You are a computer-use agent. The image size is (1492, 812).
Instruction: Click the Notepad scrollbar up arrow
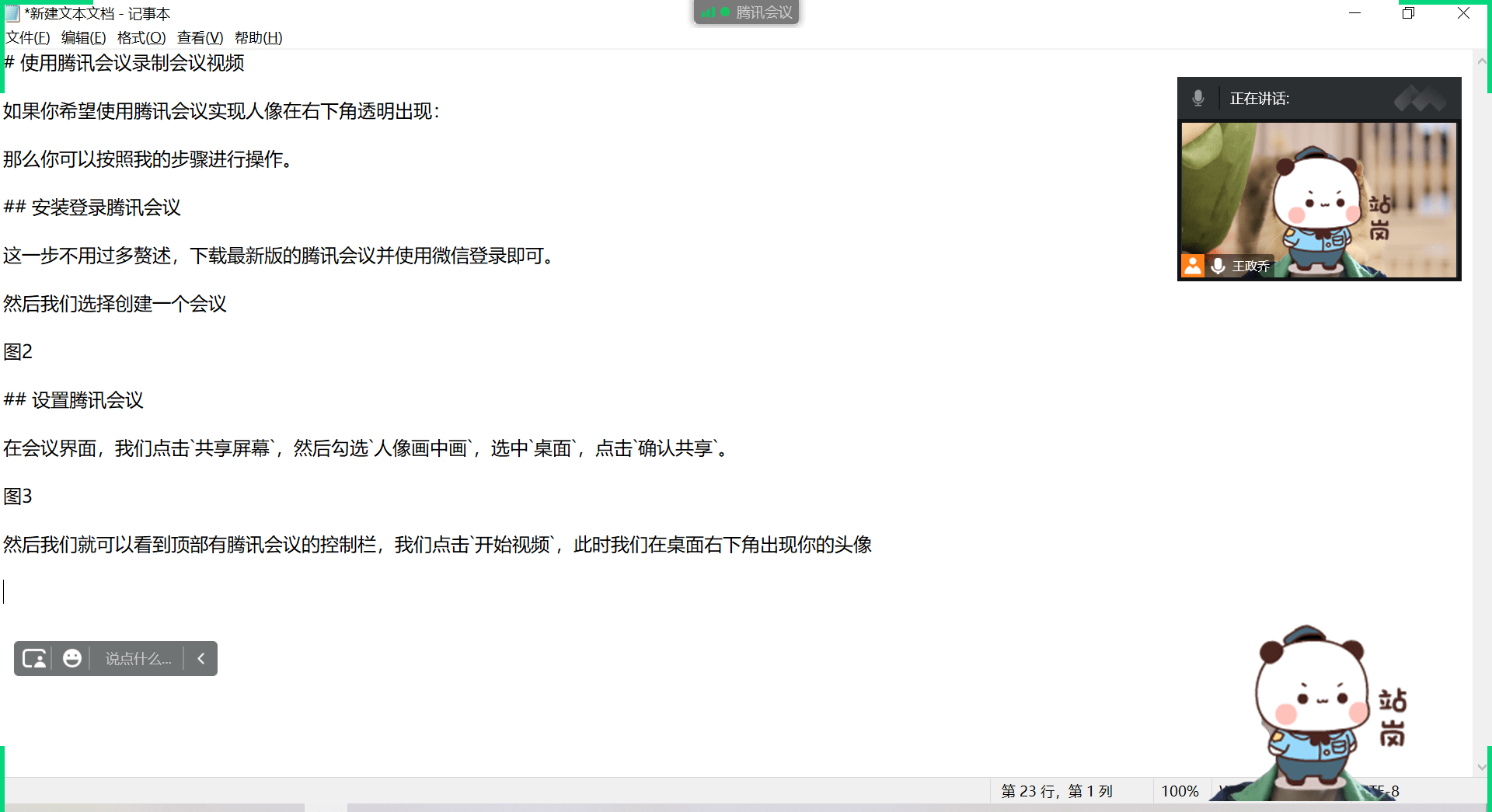click(1481, 61)
